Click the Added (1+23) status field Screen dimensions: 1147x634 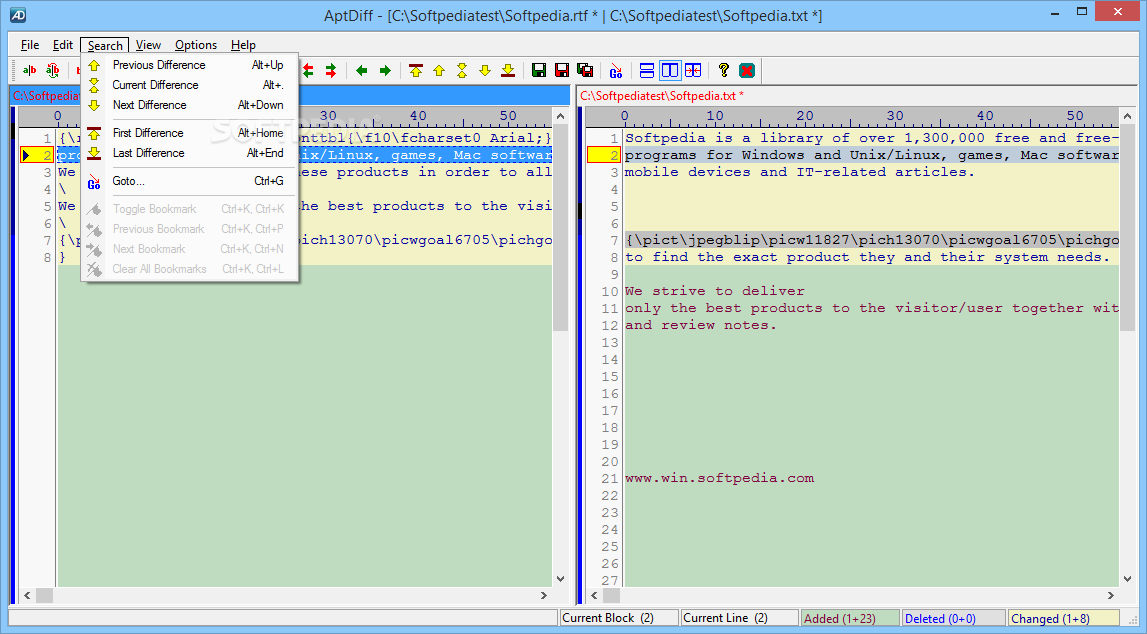(850, 618)
